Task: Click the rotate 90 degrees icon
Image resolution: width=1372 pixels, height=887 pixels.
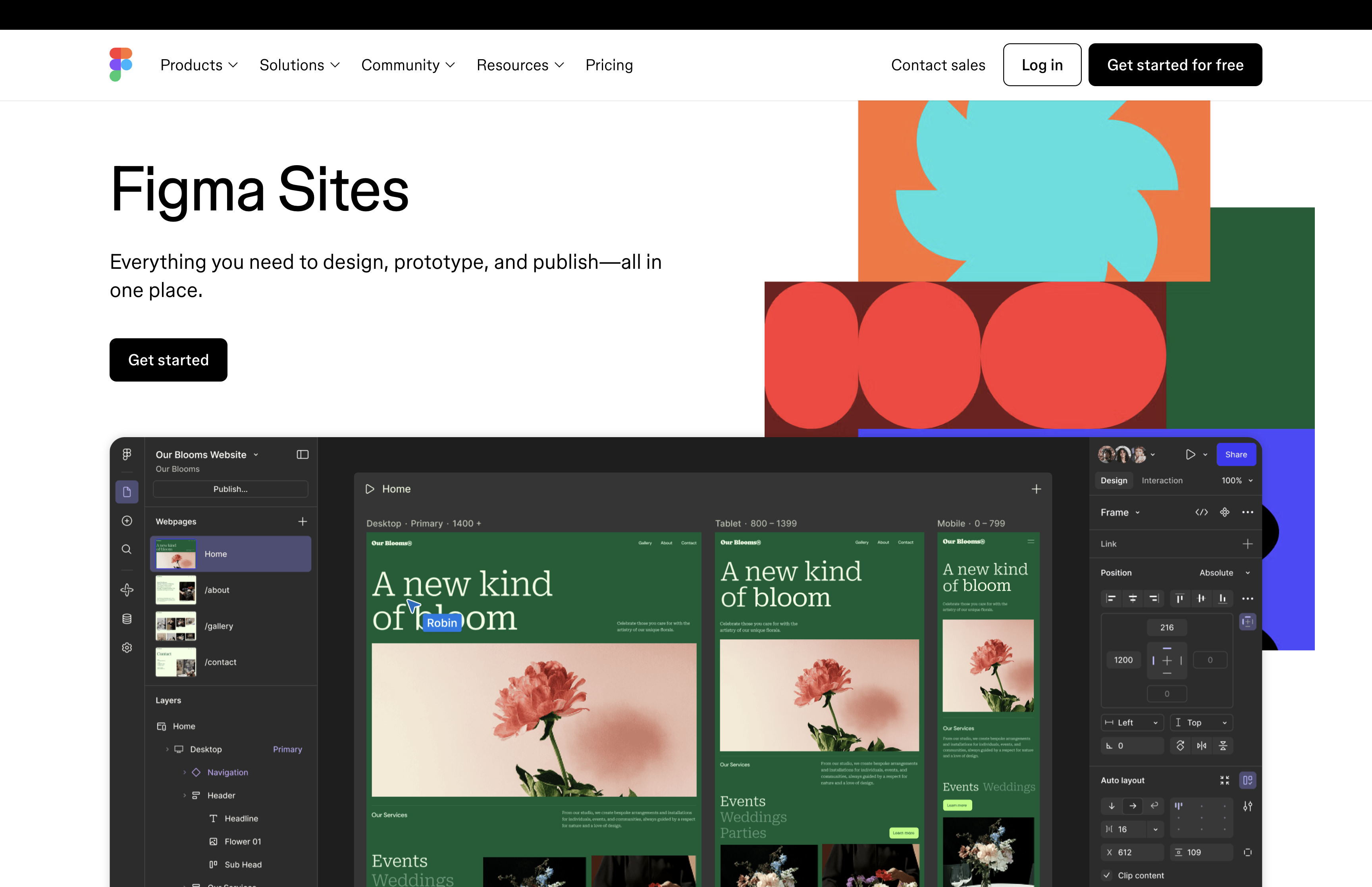Action: (1180, 745)
